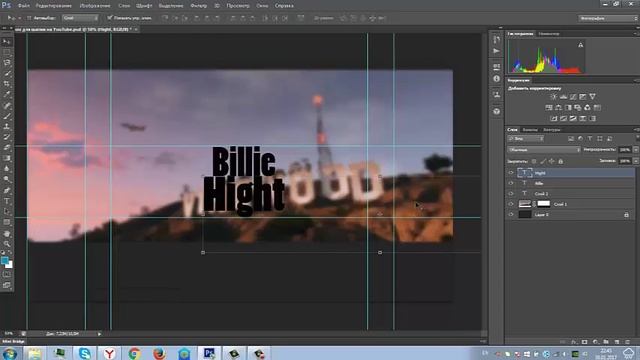Screen dimensions: 640x360
Task: Click the layer opacity value field
Action: coord(625,150)
